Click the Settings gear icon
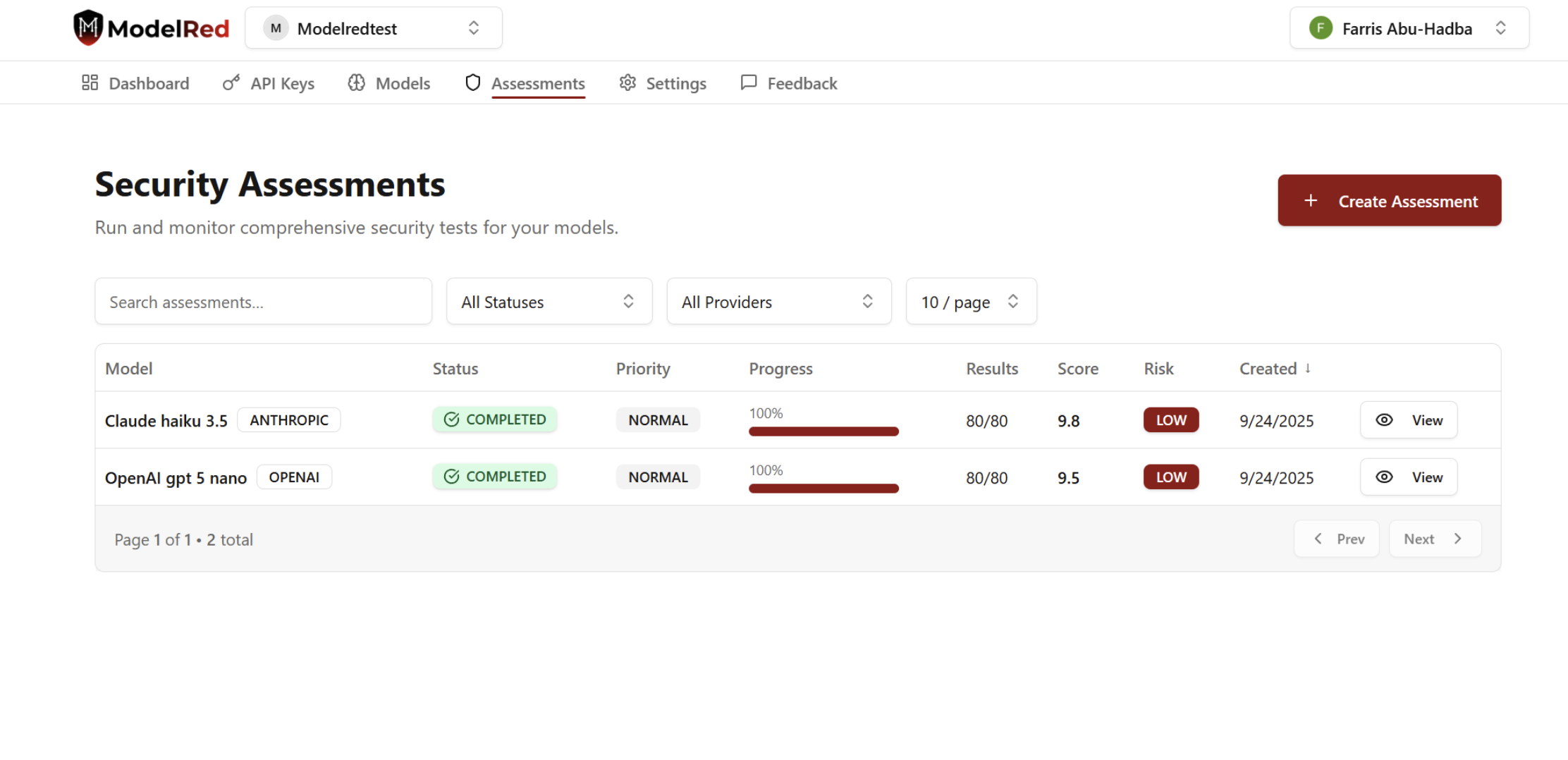Viewport: 1568px width, 760px height. (x=627, y=82)
